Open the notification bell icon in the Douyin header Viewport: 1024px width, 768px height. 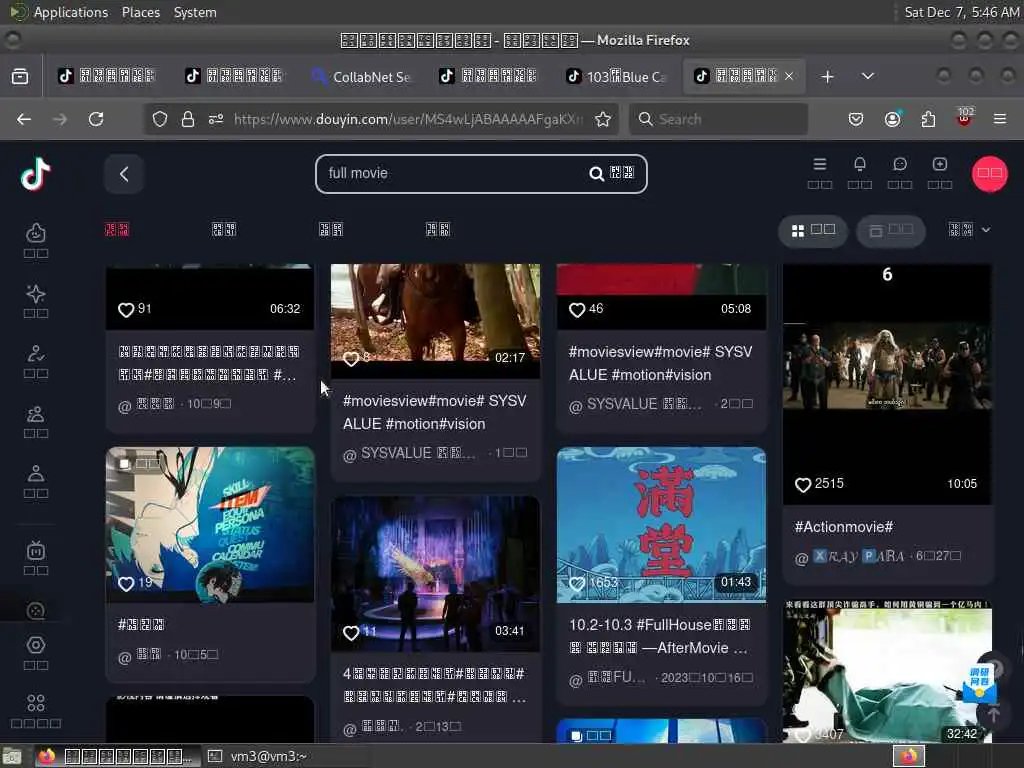pyautogui.click(x=859, y=164)
